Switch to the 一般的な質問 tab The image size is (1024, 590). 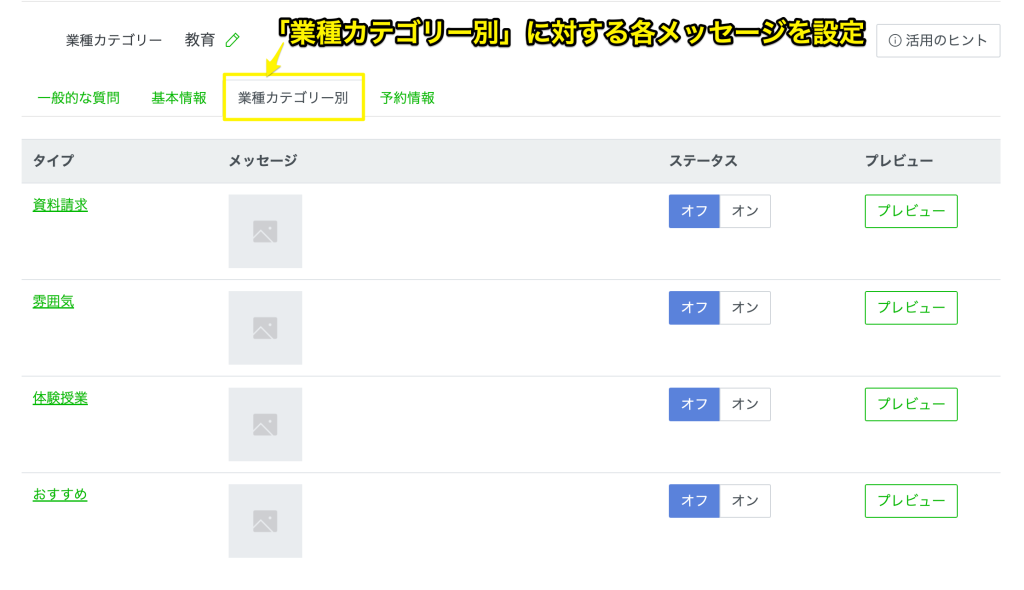click(79, 98)
